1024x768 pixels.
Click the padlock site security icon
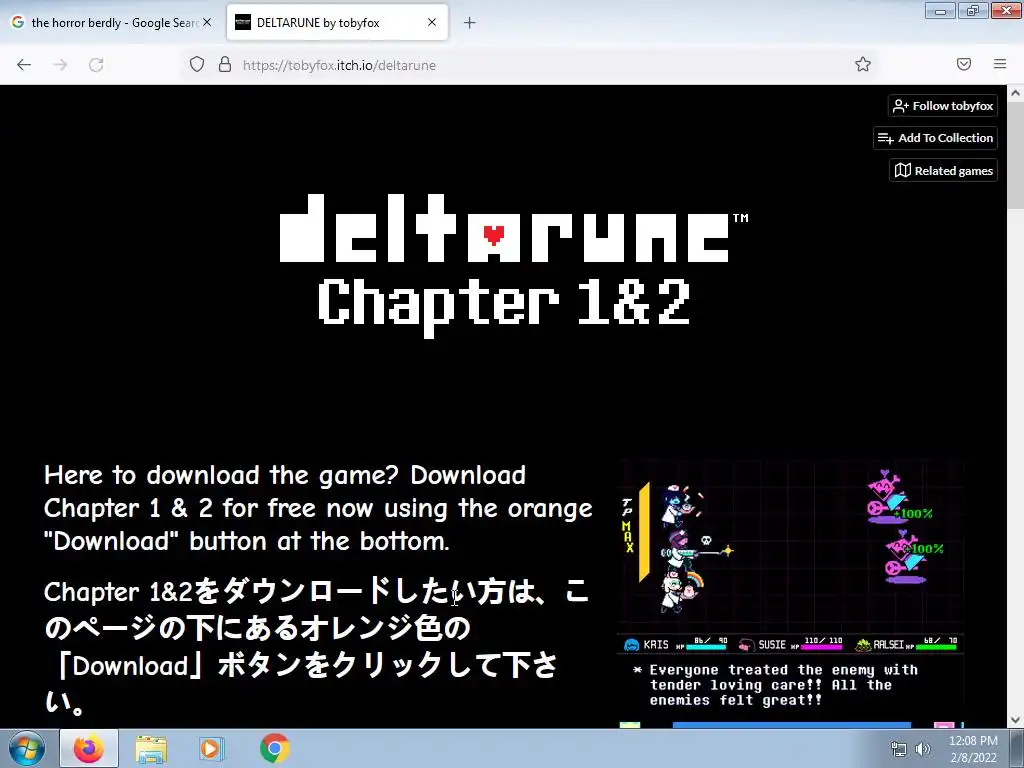(225, 64)
